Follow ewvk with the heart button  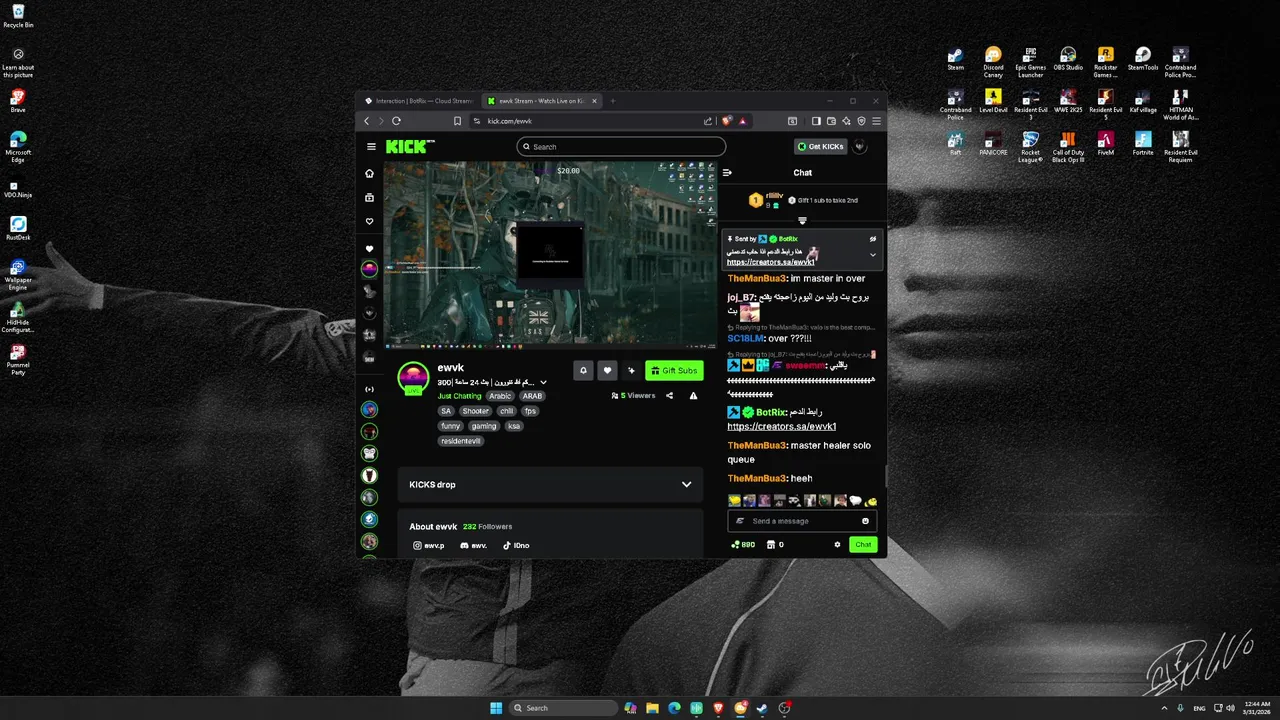(x=607, y=370)
